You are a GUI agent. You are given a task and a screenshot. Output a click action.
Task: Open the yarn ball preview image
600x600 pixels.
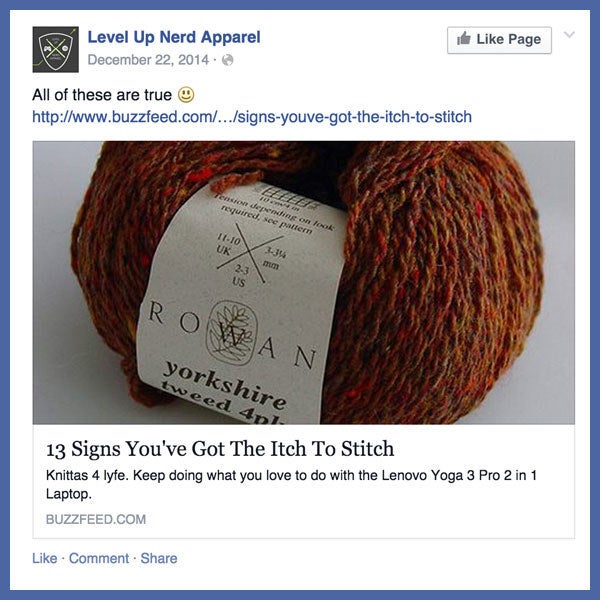[x=303, y=282]
